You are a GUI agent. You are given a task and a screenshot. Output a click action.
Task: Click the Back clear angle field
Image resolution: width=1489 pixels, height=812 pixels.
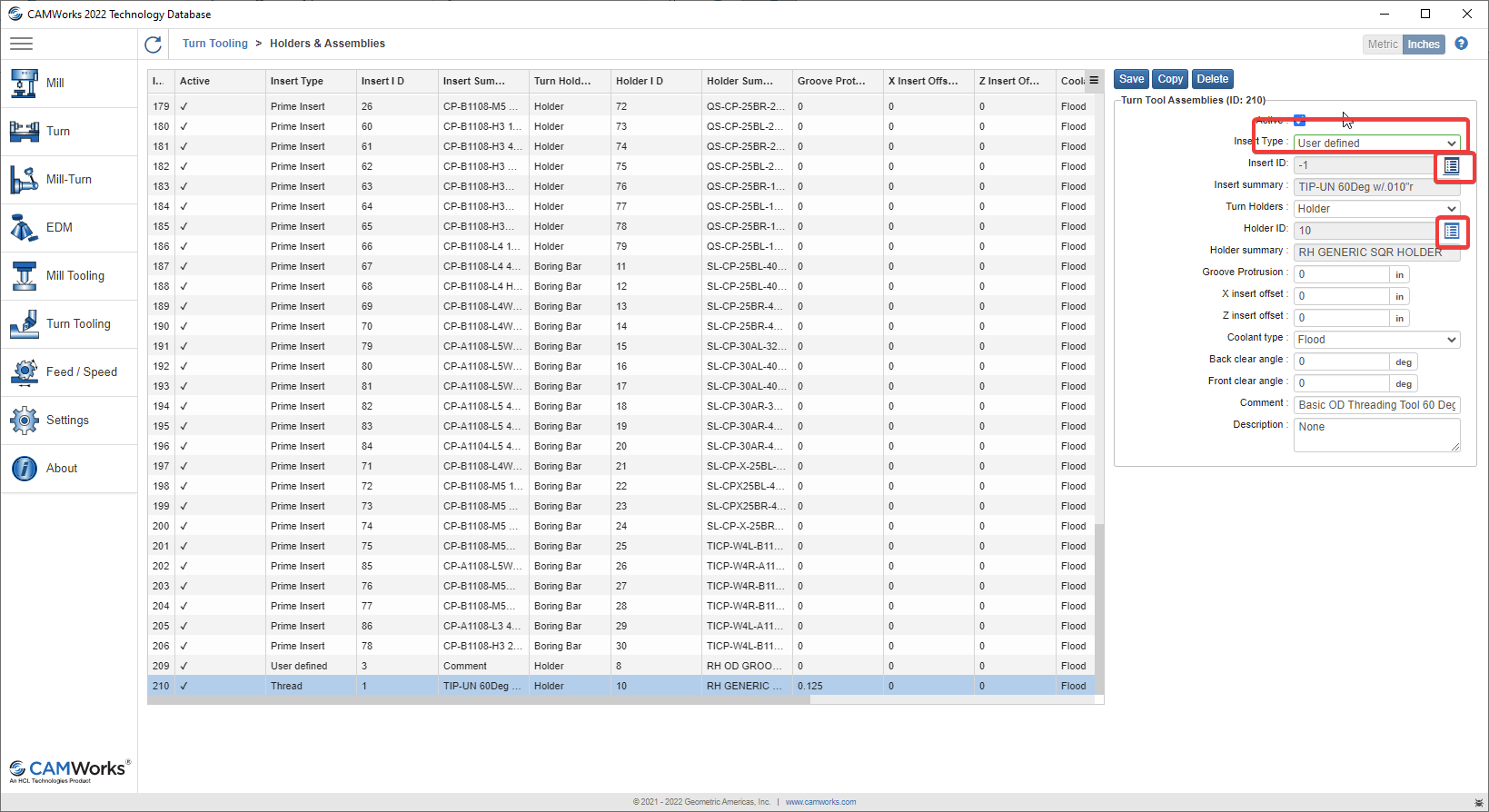tap(1342, 361)
